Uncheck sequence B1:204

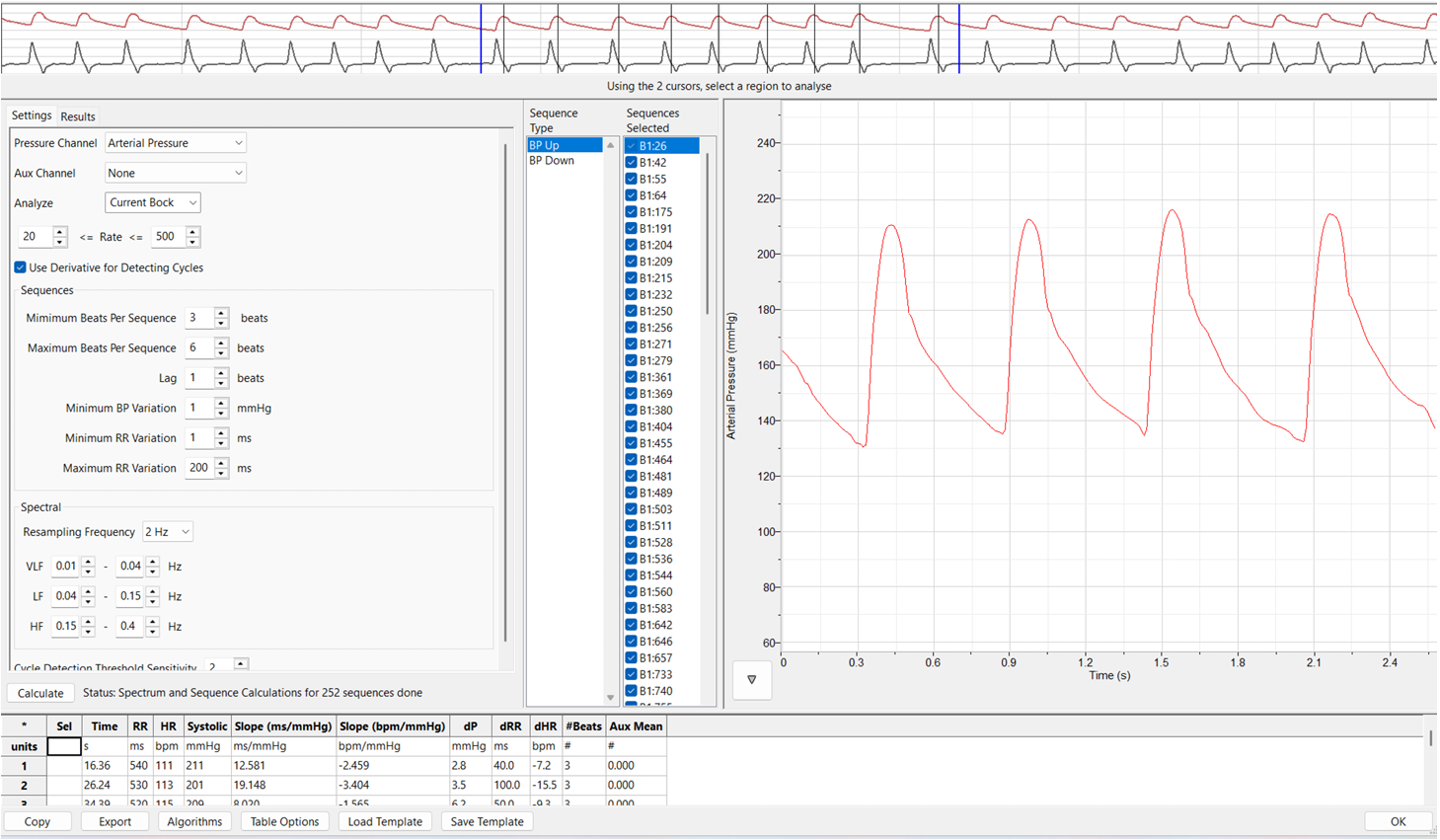(x=632, y=245)
